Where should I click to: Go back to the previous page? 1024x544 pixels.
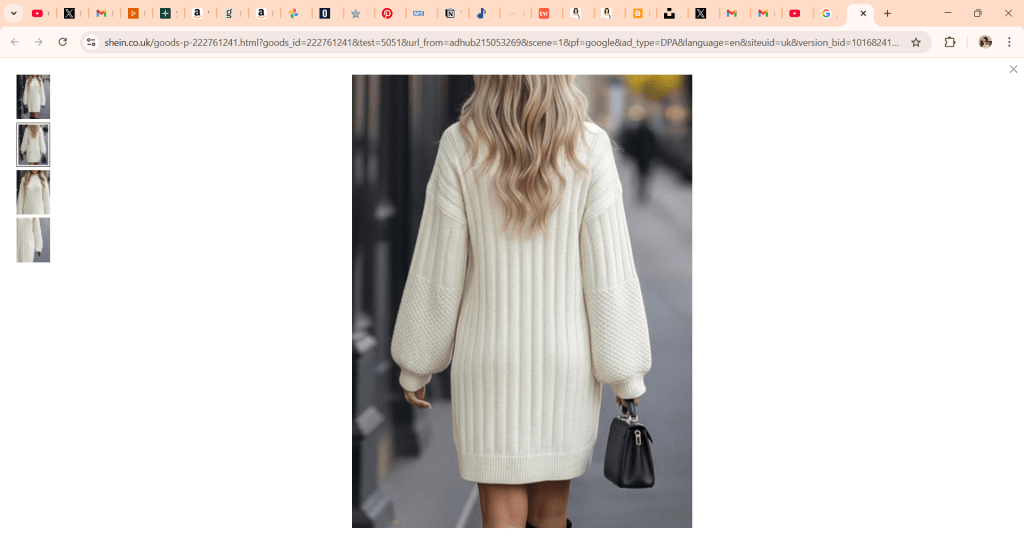(15, 42)
